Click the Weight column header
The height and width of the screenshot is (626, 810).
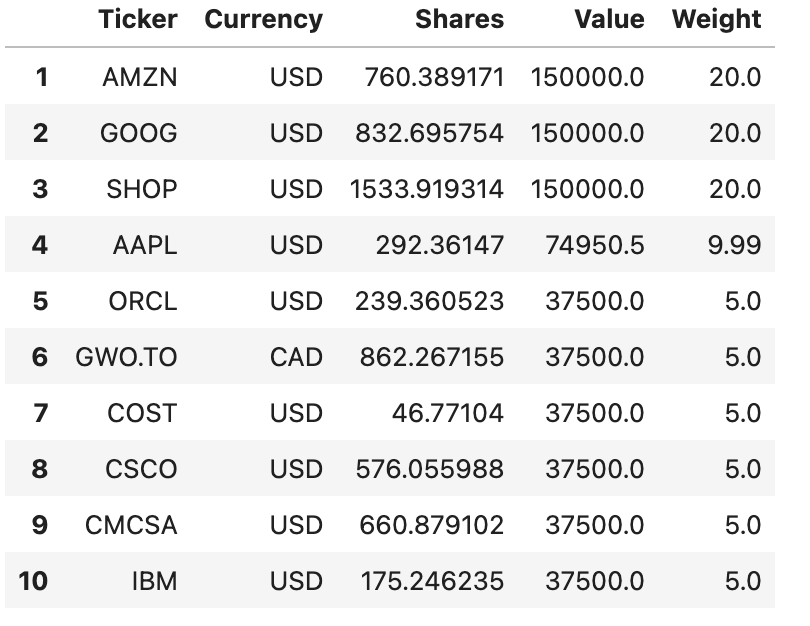coord(716,19)
